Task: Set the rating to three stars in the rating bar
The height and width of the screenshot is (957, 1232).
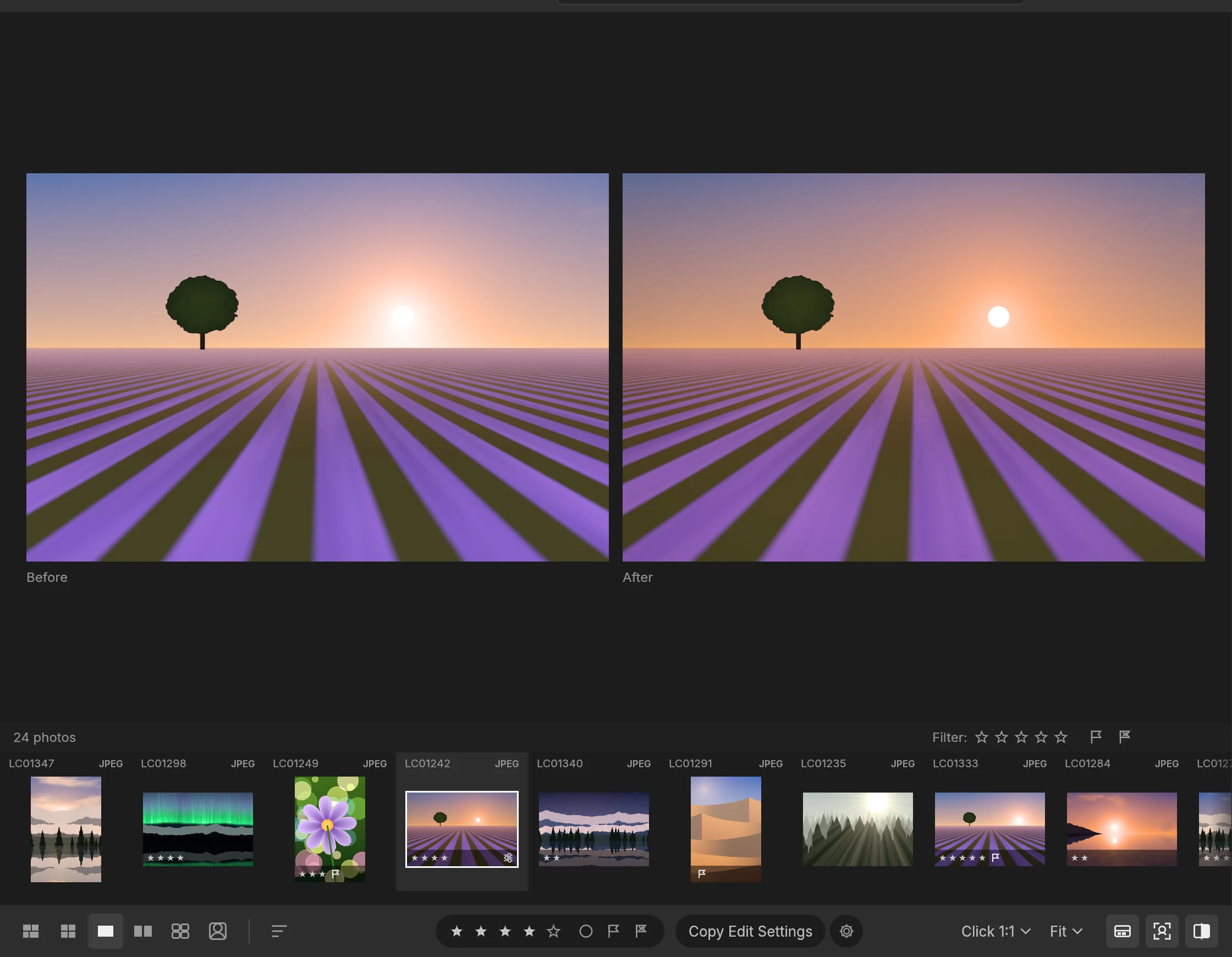Action: (x=505, y=931)
